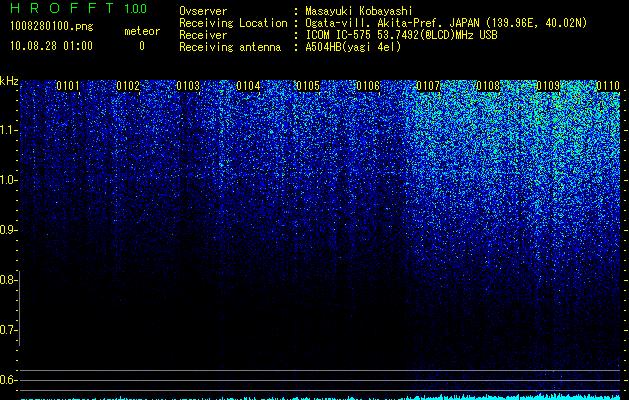Click the HROFFT 1.0.0 title text
629x400 pixels.
click(79, 8)
